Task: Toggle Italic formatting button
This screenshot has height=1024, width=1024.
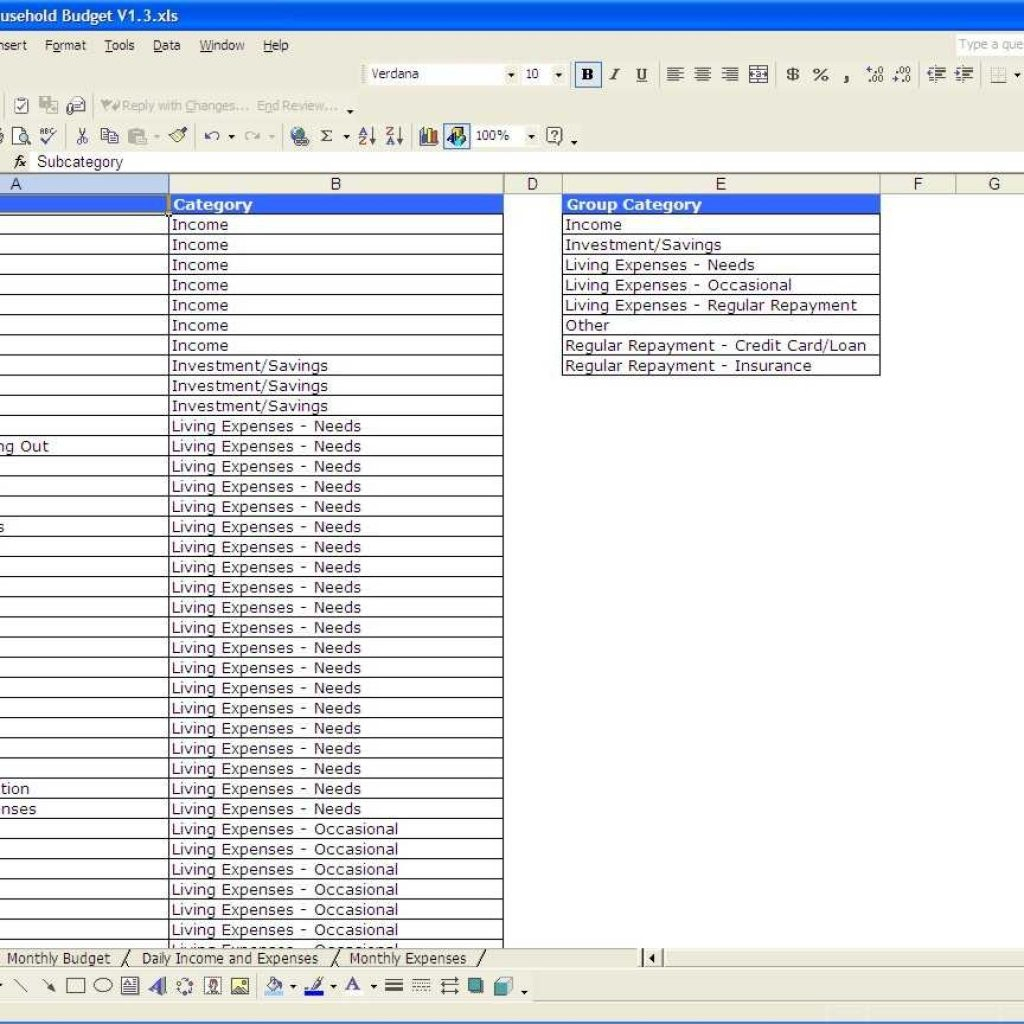Action: coord(615,75)
